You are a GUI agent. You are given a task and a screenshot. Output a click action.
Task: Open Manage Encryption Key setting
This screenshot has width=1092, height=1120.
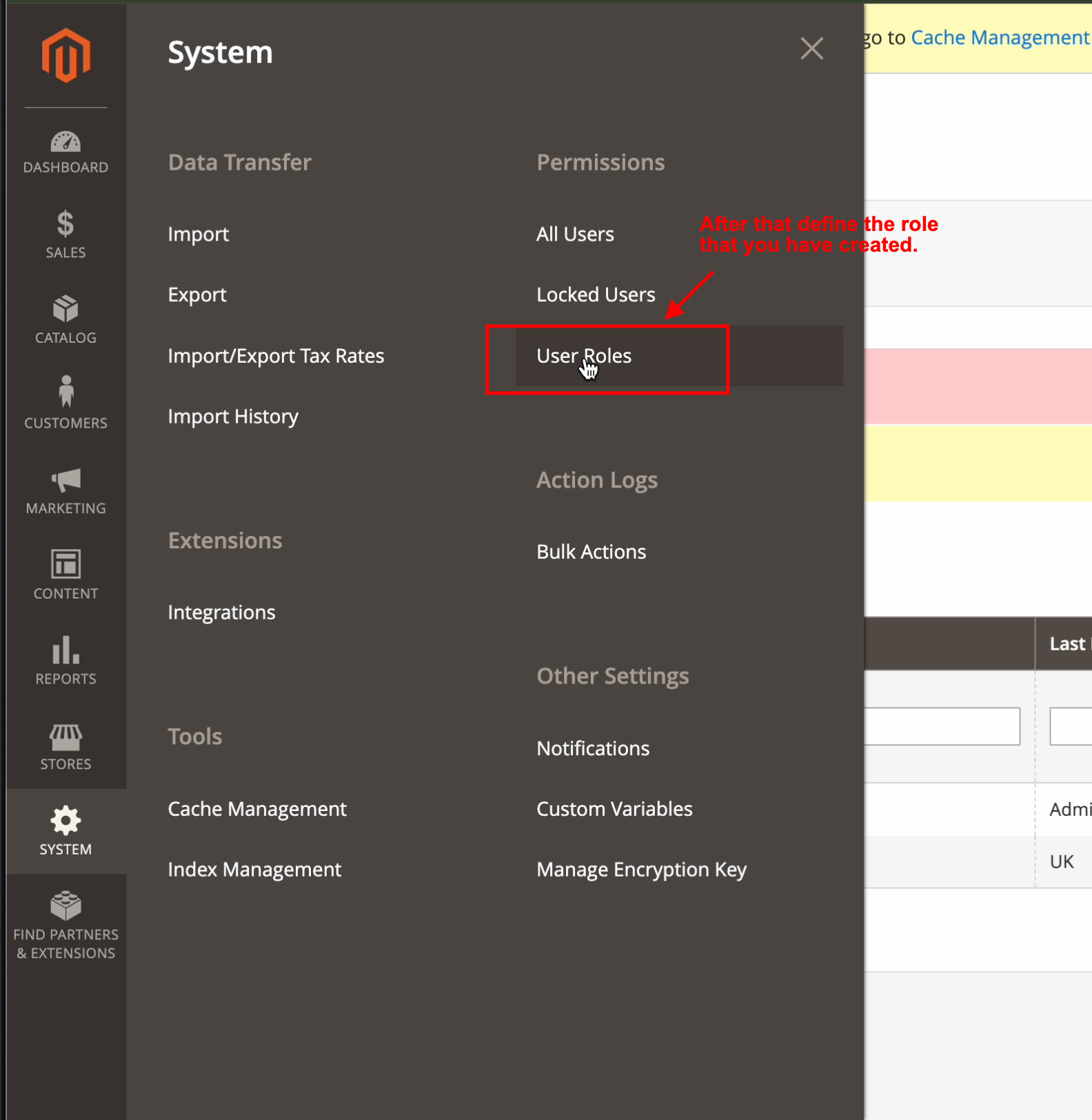641,870
